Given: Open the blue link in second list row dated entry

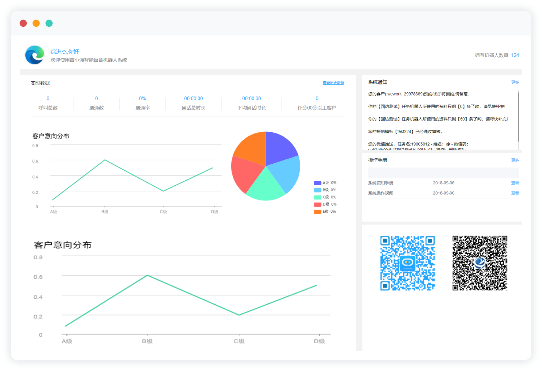Looking at the screenshot, I should tap(515, 193).
